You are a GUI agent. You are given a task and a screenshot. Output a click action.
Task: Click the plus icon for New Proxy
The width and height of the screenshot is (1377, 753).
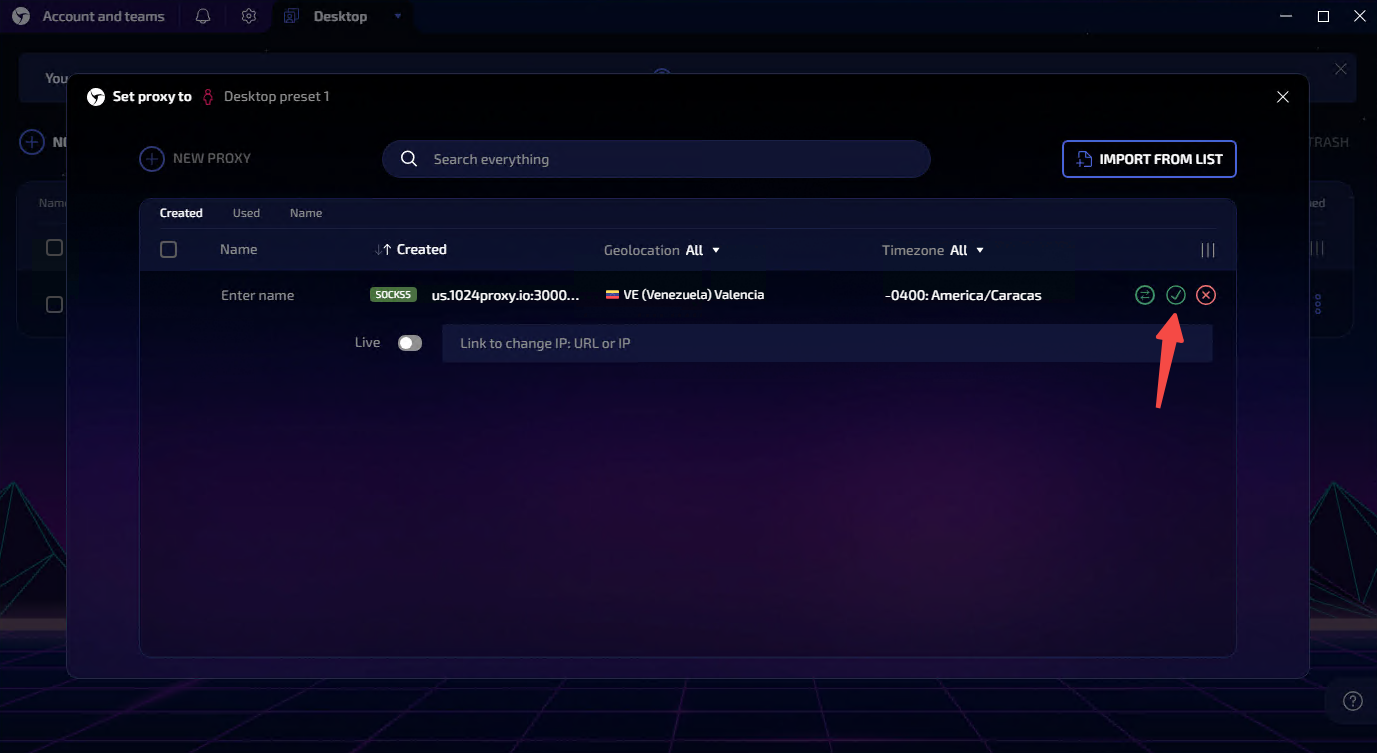tap(151, 158)
